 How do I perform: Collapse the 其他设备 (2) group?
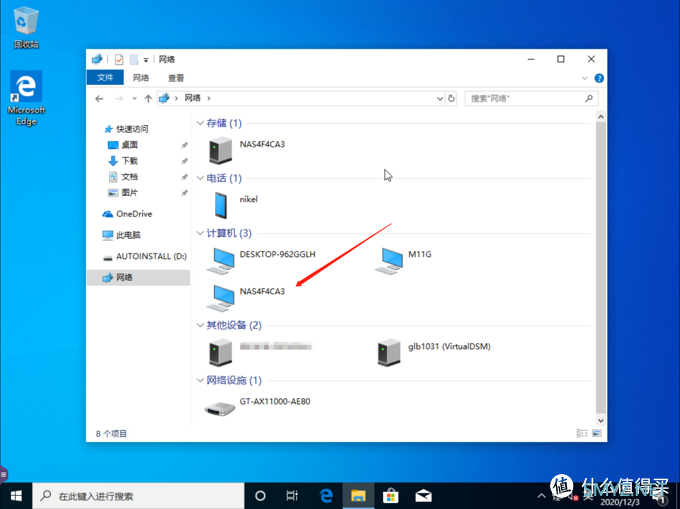[200, 325]
